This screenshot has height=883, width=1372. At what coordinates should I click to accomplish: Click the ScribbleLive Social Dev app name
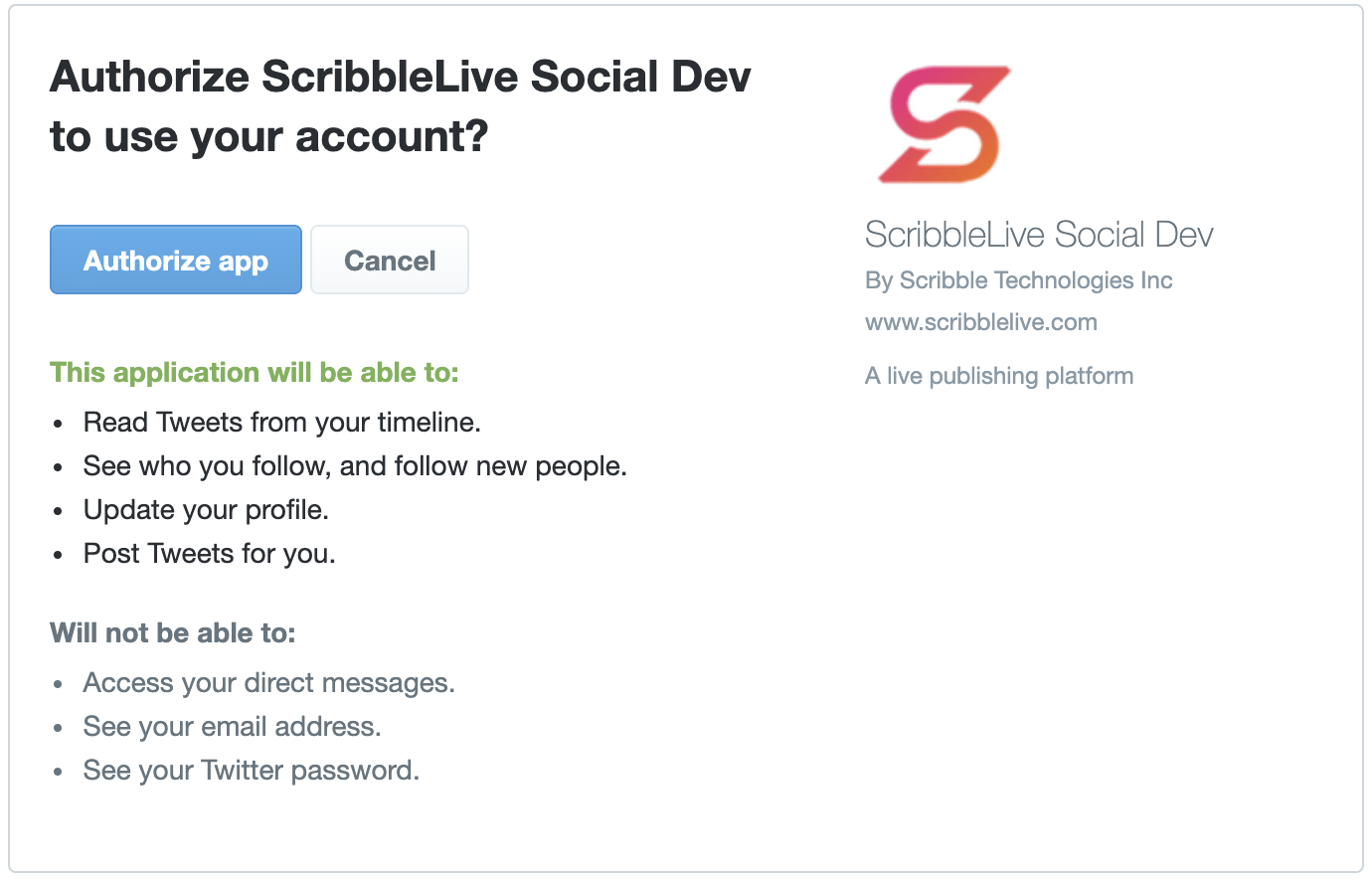click(1039, 235)
